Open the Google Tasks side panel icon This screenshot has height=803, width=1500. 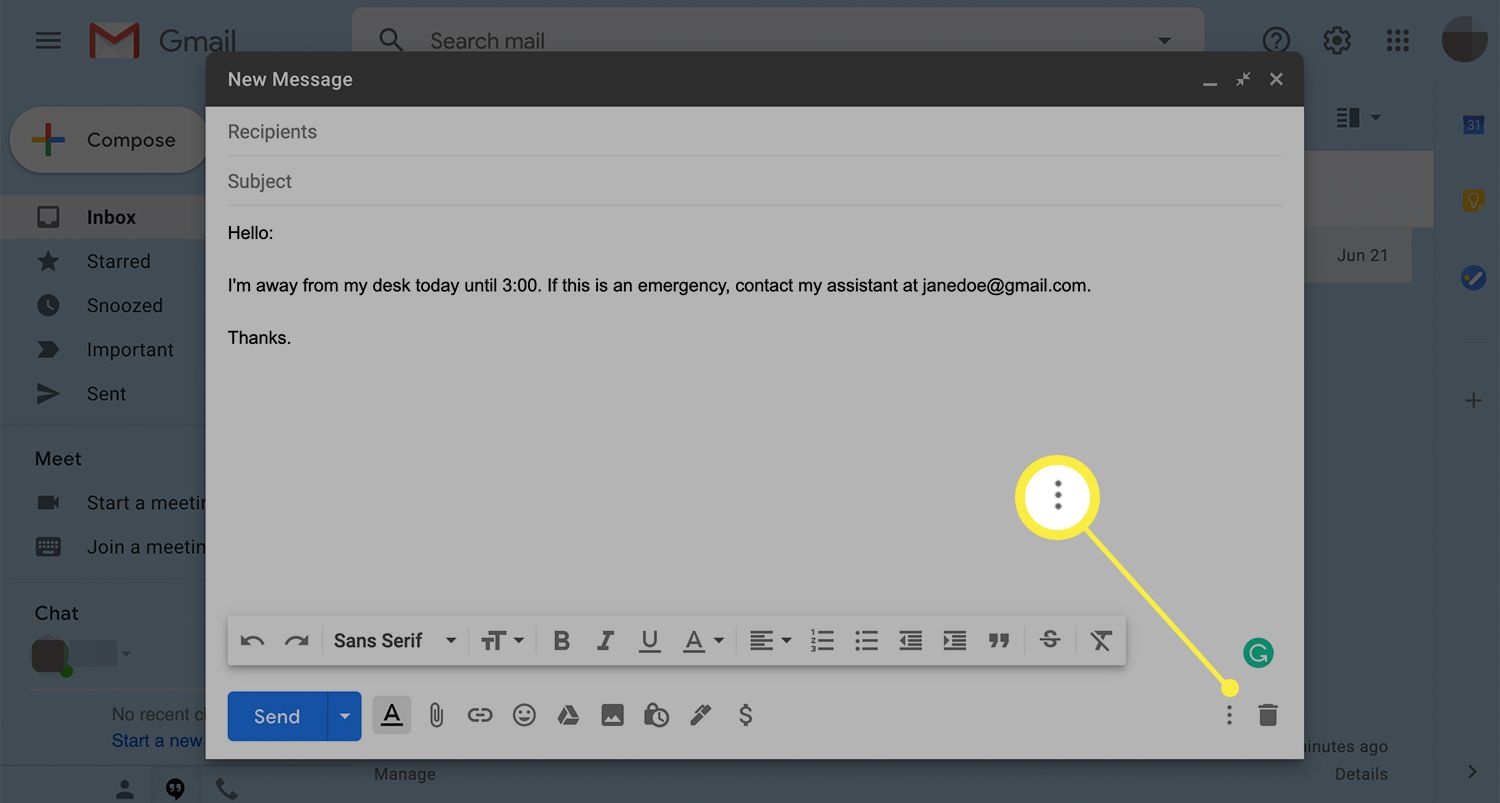coord(1473,279)
